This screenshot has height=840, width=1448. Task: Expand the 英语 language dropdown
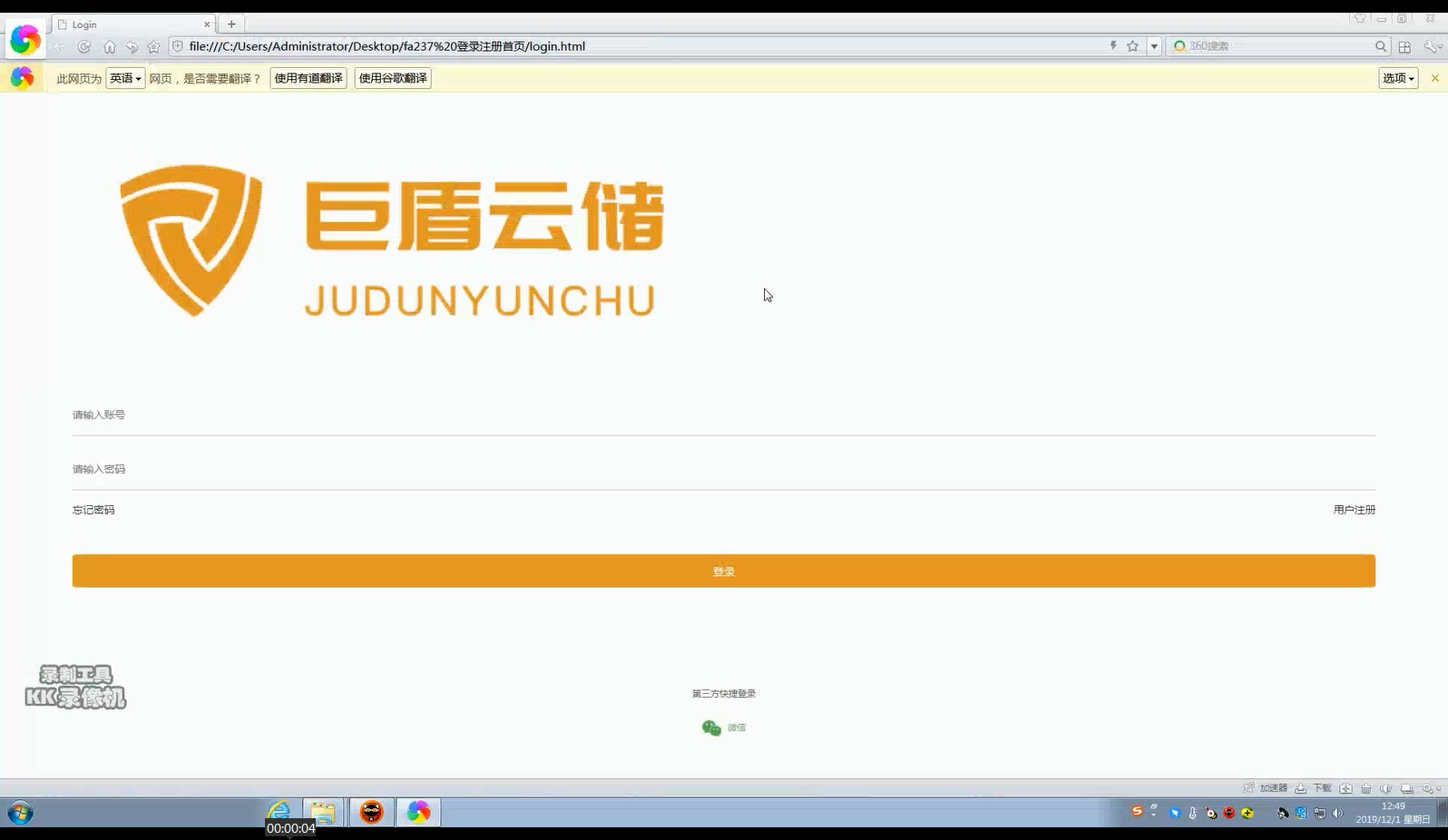pyautogui.click(x=125, y=78)
